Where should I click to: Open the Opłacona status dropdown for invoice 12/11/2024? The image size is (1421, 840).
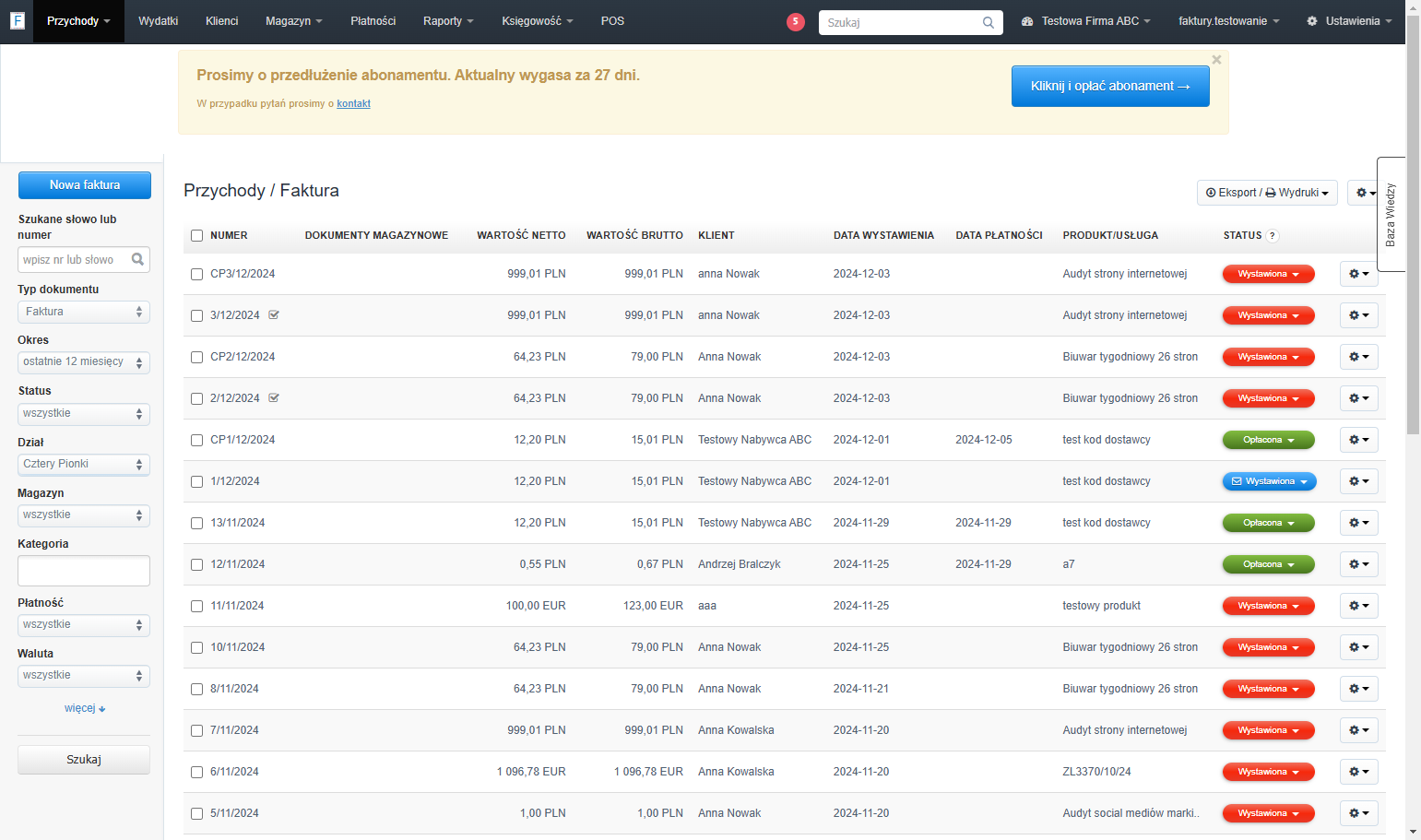click(x=1268, y=564)
